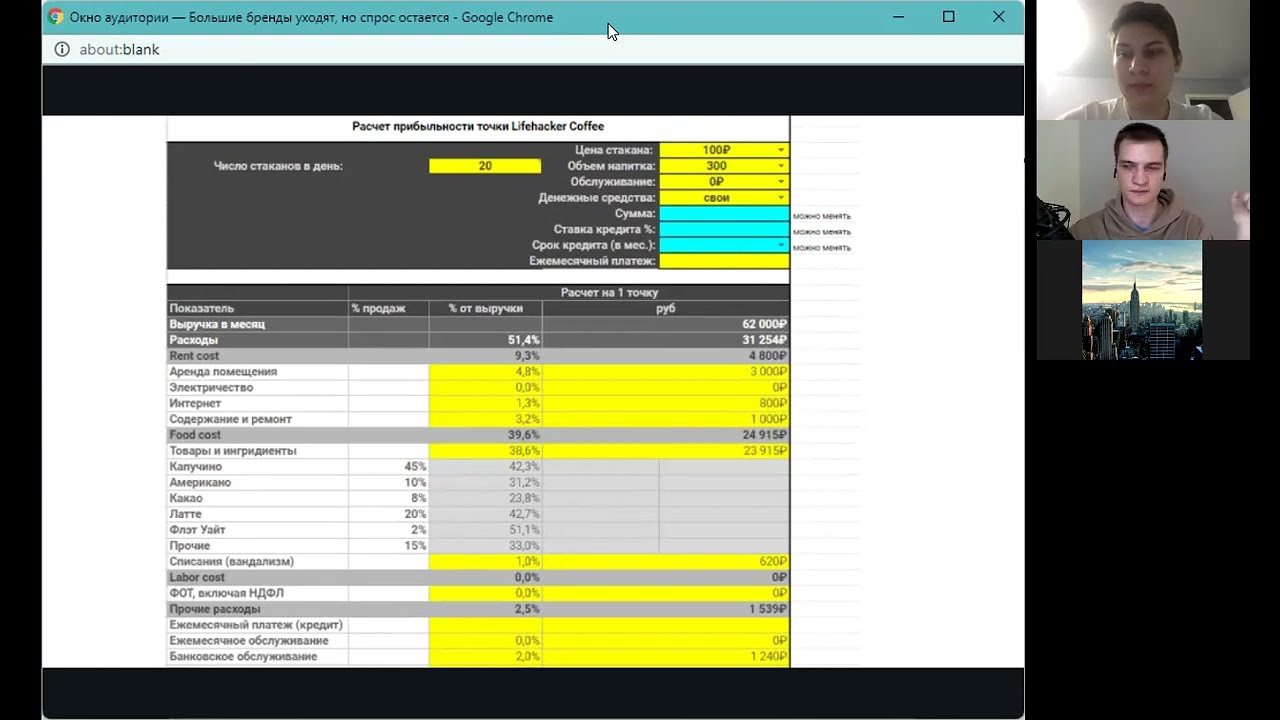Click the Ежемесячный платеж (кредит) row label

pos(256,625)
